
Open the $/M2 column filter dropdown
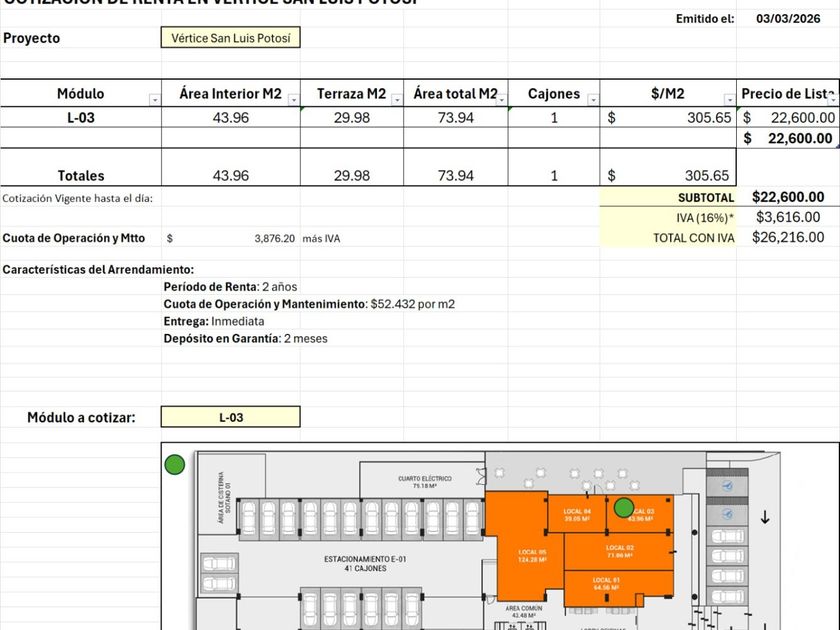point(730,100)
